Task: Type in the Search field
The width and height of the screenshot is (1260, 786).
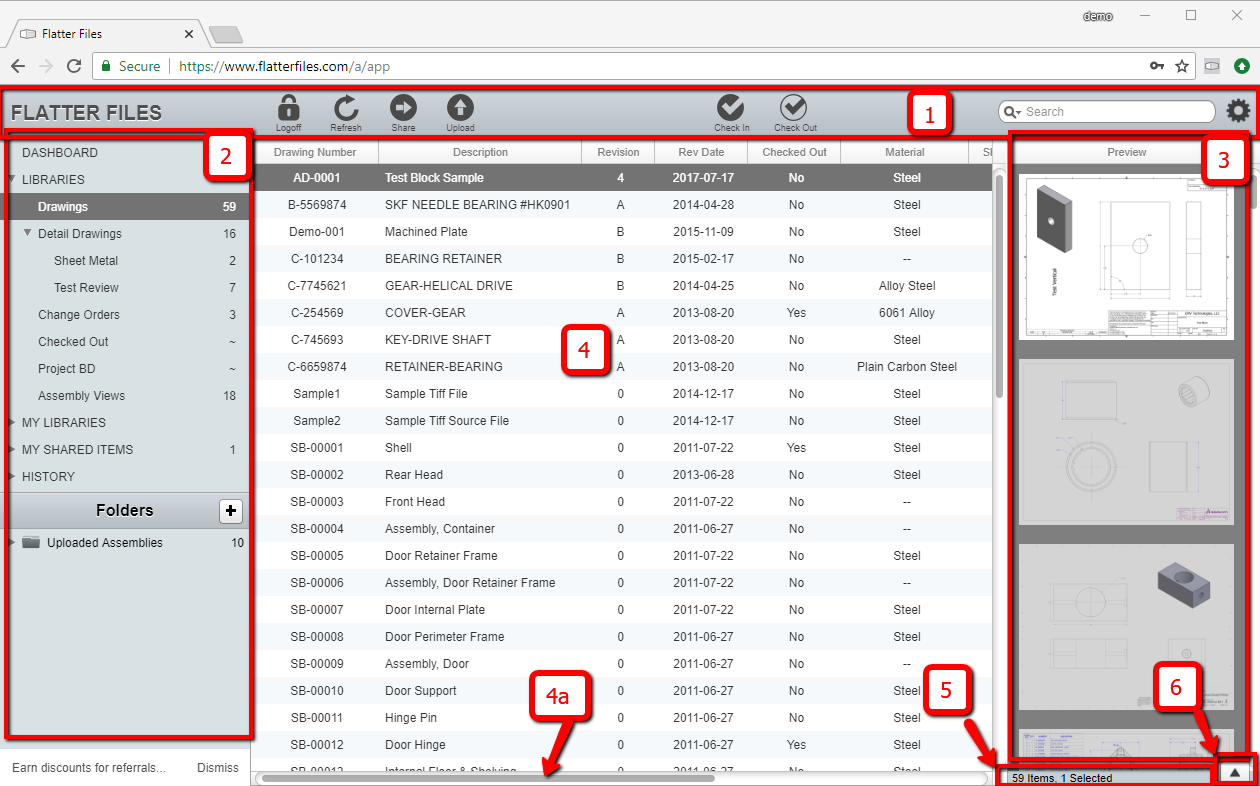Action: pyautogui.click(x=1107, y=112)
